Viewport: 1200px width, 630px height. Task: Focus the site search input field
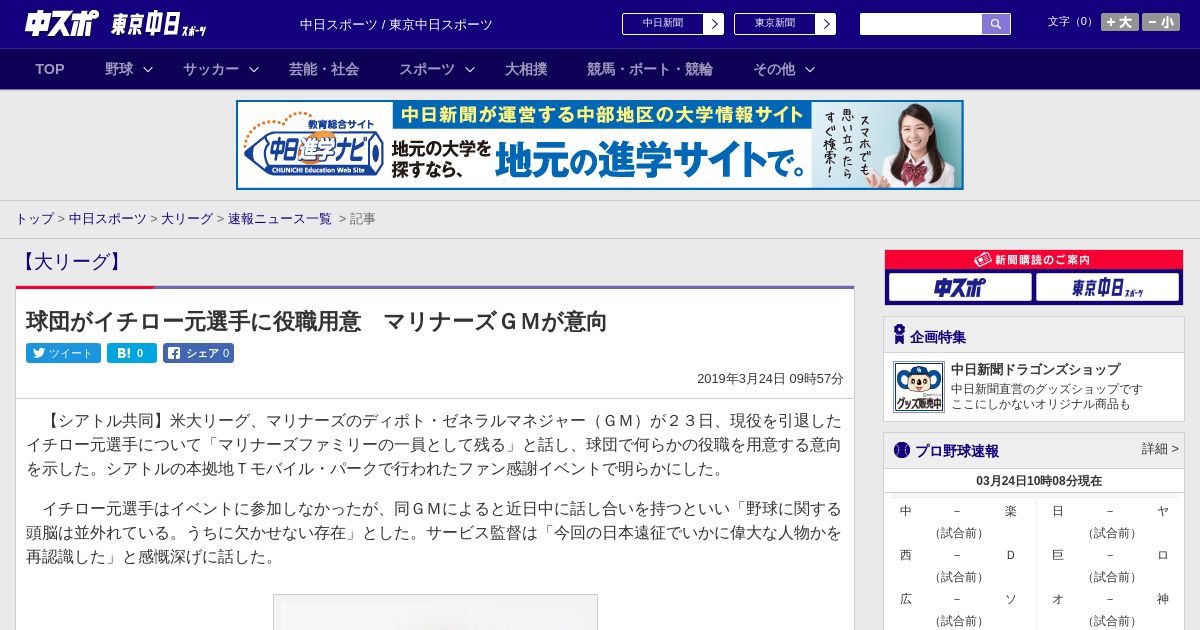[921, 24]
